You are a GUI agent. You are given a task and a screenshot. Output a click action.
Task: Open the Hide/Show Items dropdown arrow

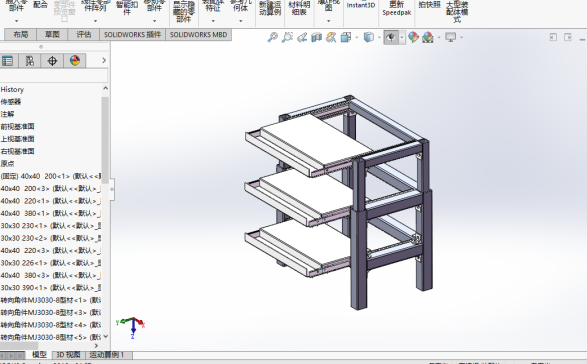402,37
